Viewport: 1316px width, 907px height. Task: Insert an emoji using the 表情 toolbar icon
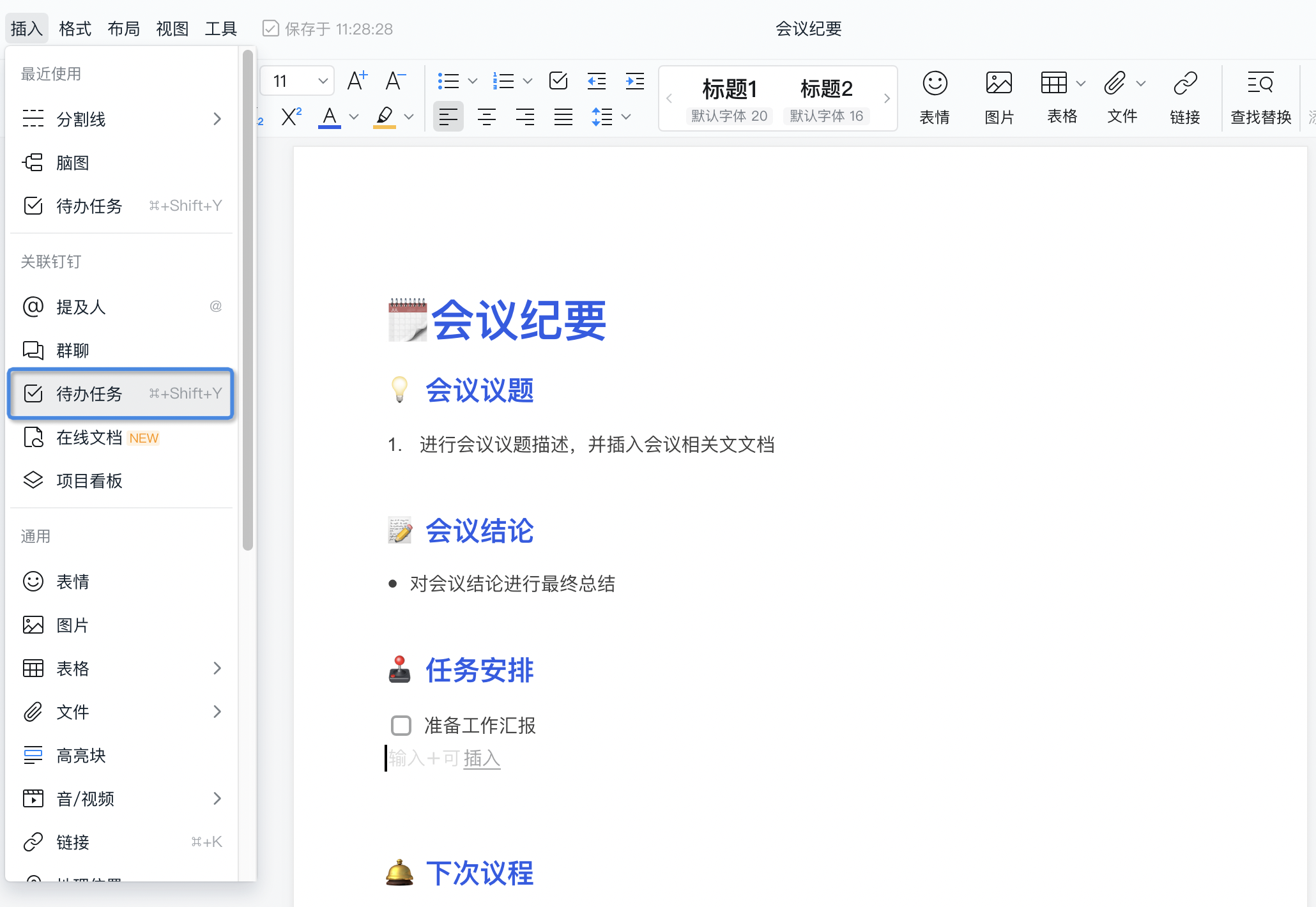click(934, 97)
